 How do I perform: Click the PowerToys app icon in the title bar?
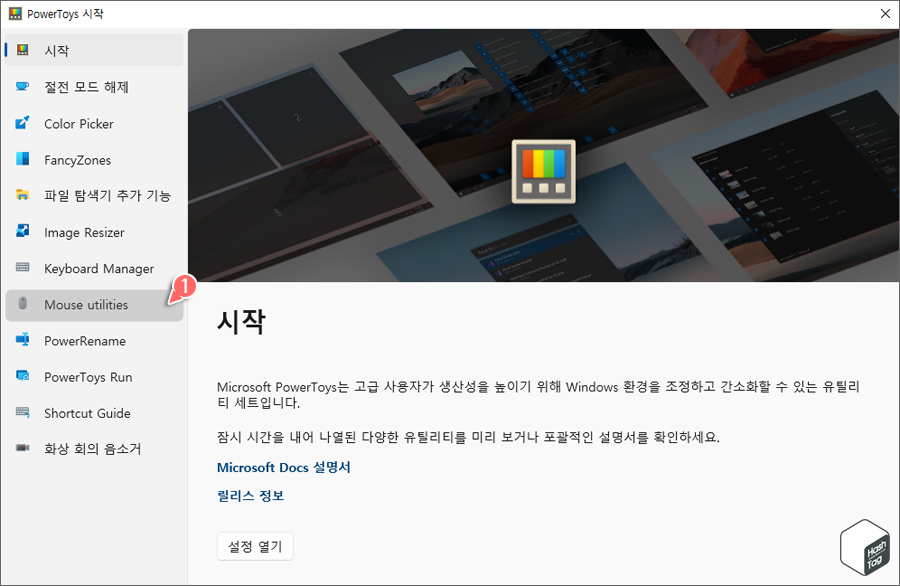pos(15,14)
